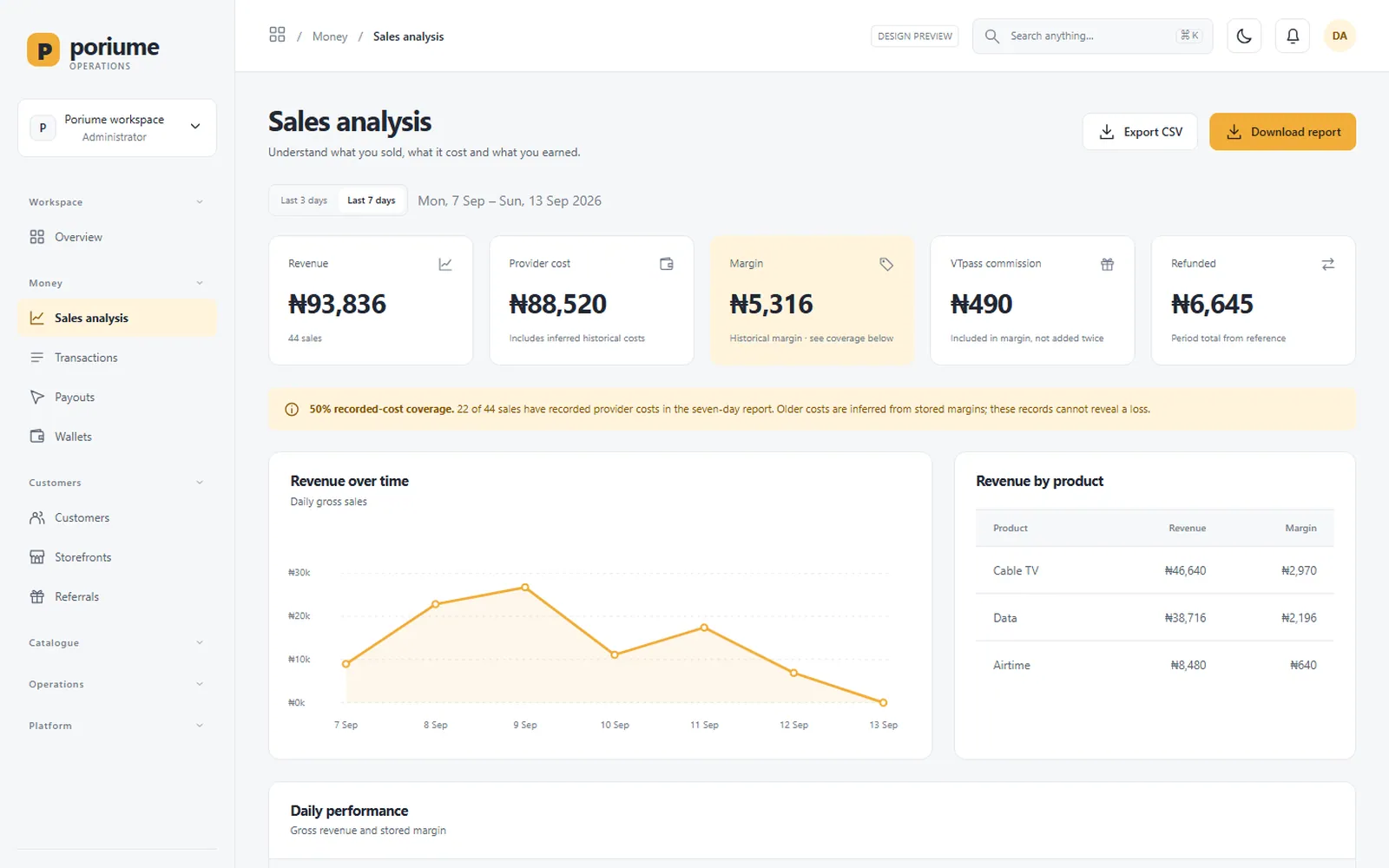The image size is (1389, 868).
Task: Open the DA user avatar menu
Action: click(x=1340, y=36)
